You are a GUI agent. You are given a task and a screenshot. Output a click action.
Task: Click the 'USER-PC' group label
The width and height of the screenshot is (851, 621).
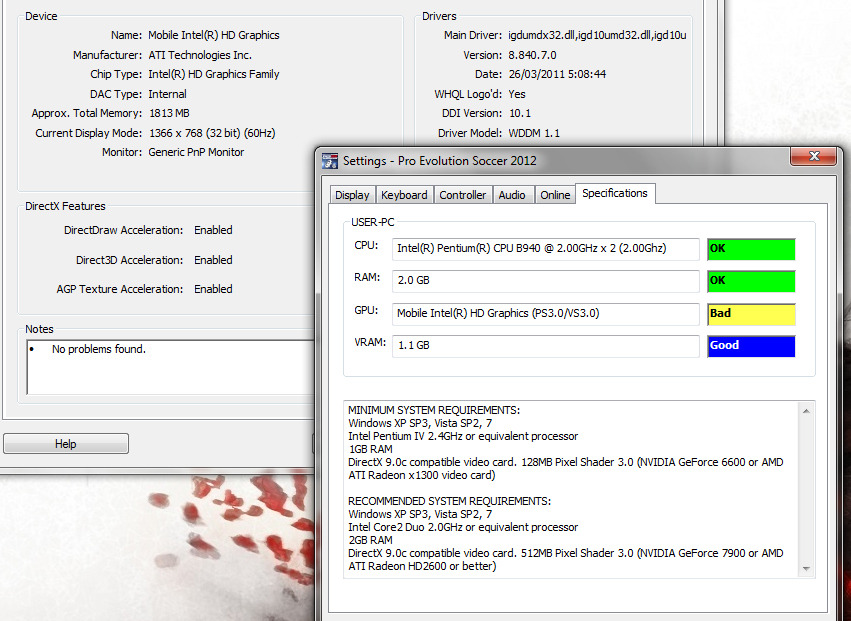pos(373,222)
